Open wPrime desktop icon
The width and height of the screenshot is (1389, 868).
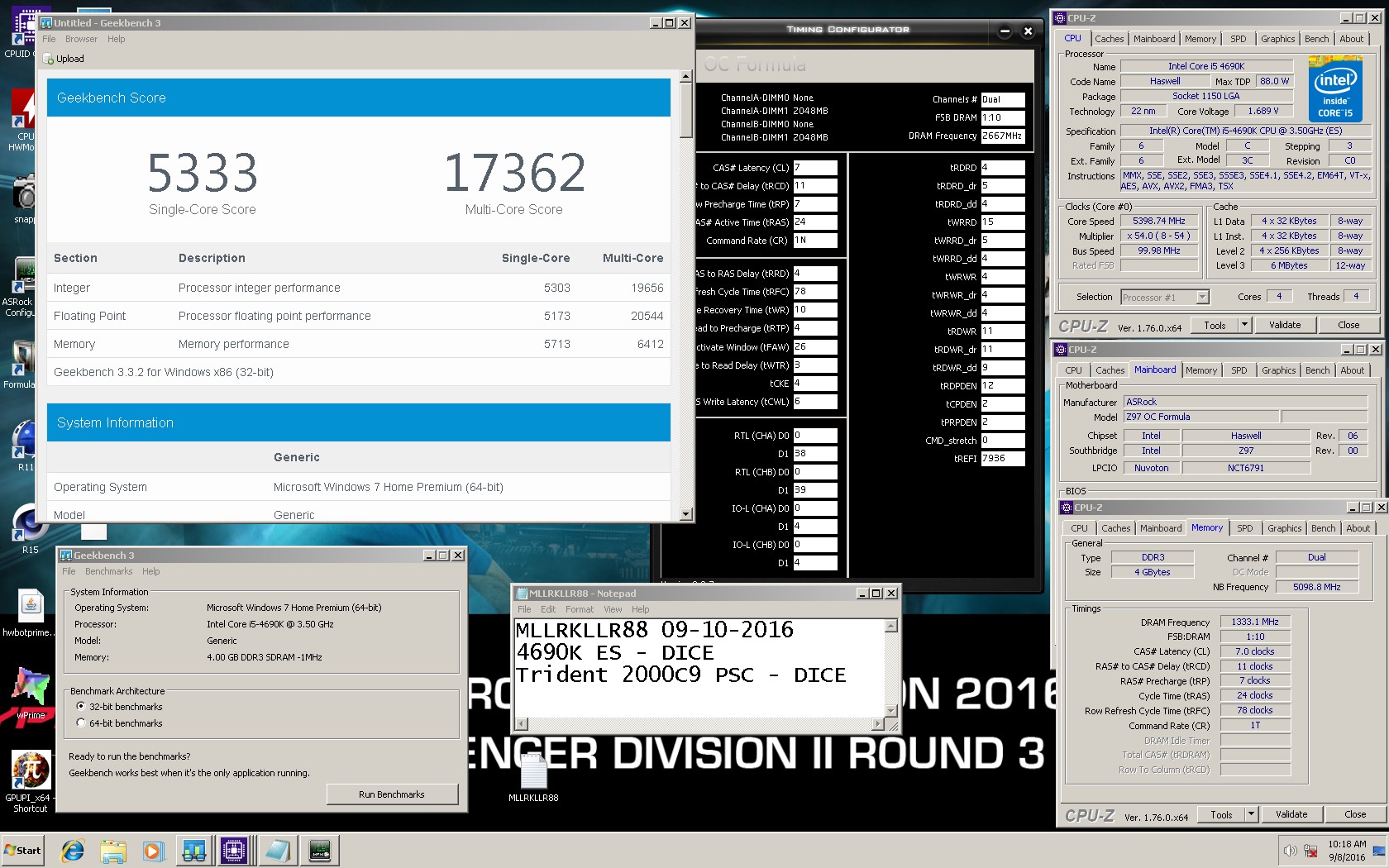point(31,693)
